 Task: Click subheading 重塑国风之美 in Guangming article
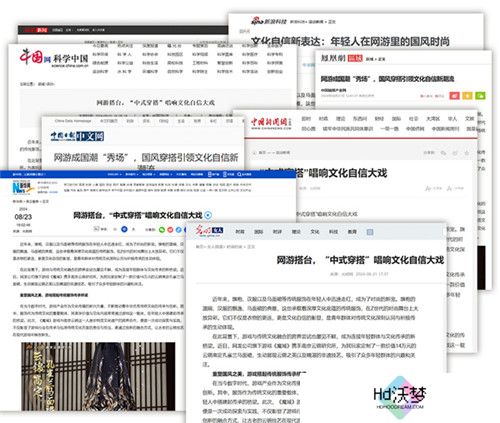(x=258, y=374)
